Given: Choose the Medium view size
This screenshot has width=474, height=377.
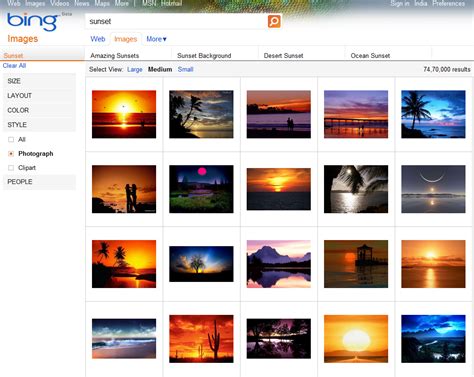Looking at the screenshot, I should pyautogui.click(x=160, y=69).
